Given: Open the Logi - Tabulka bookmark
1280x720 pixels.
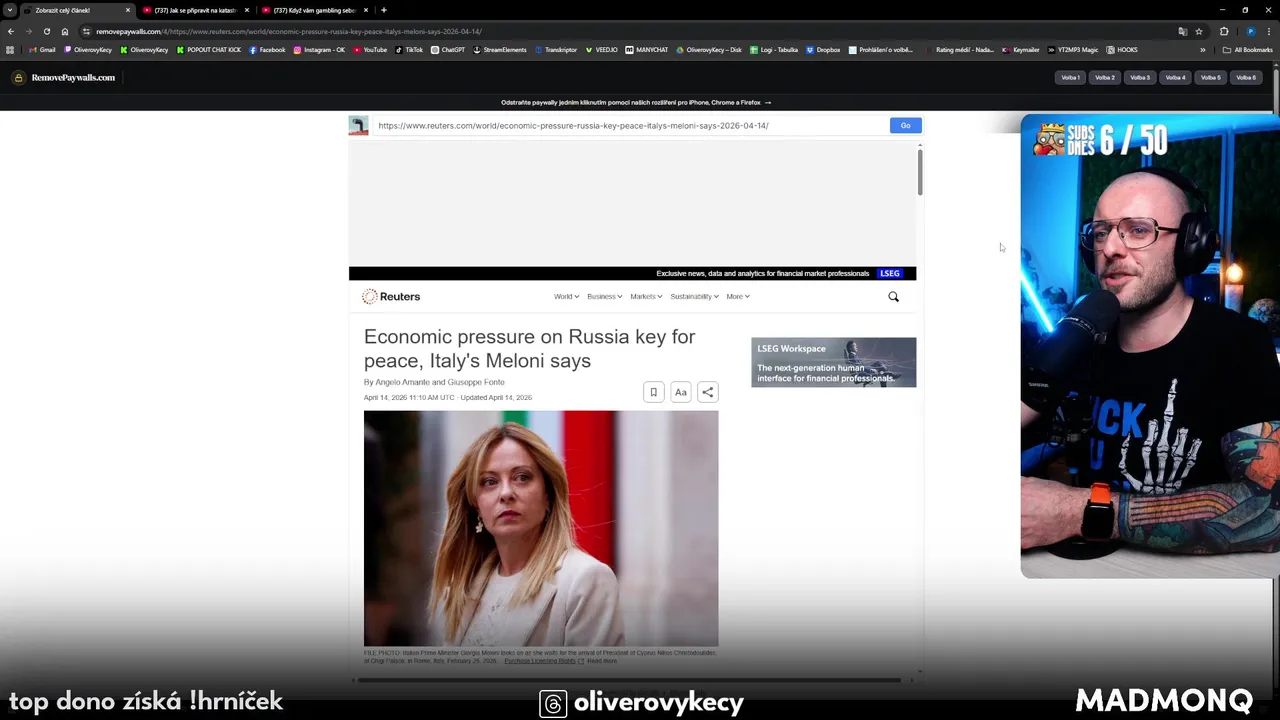Looking at the screenshot, I should tap(775, 50).
